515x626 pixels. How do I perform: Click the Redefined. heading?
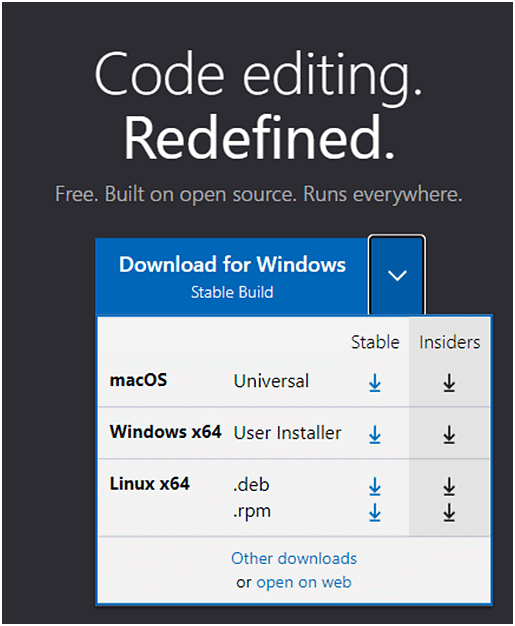pos(259,138)
